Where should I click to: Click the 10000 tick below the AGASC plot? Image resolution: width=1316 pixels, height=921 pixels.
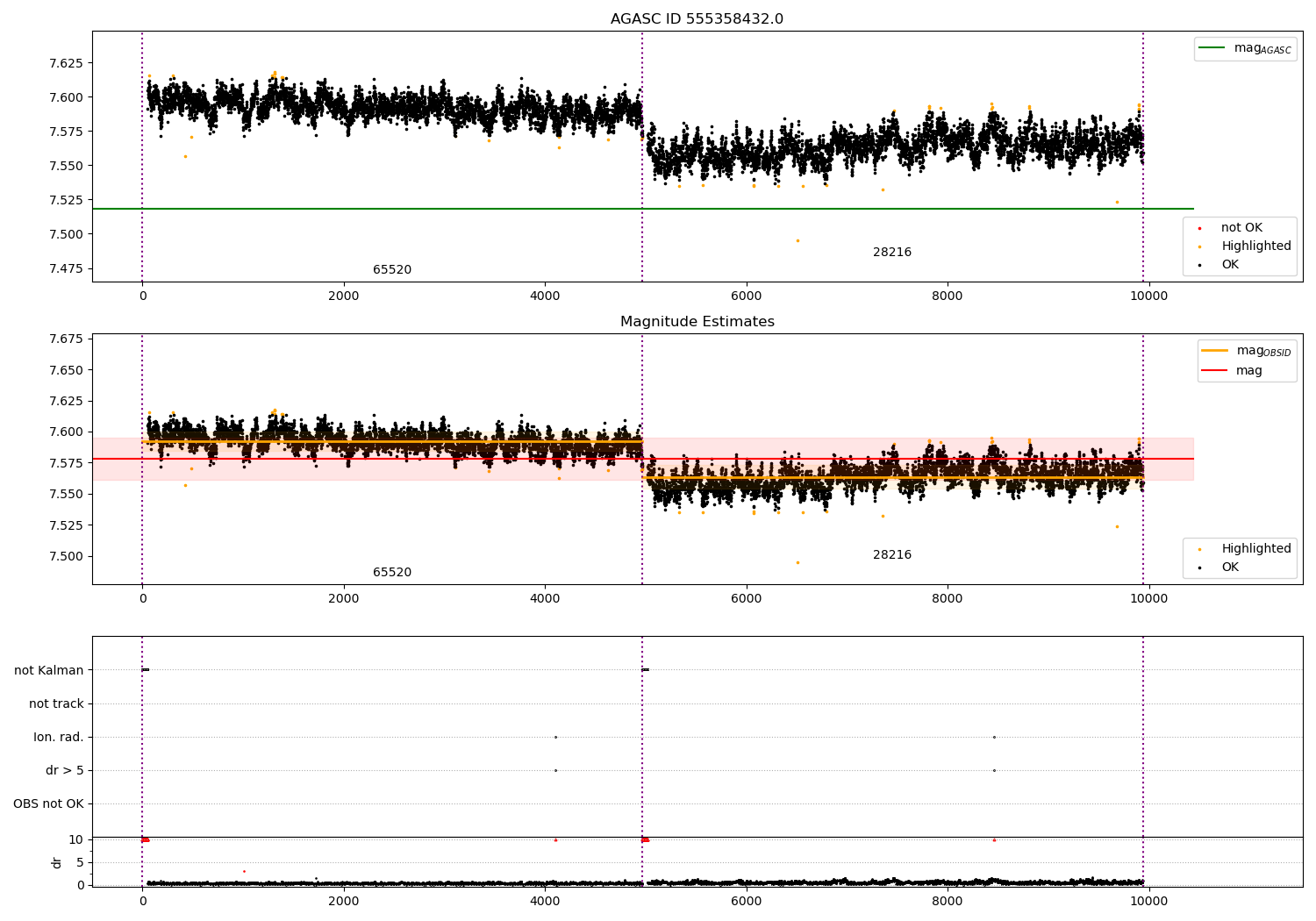click(1148, 296)
